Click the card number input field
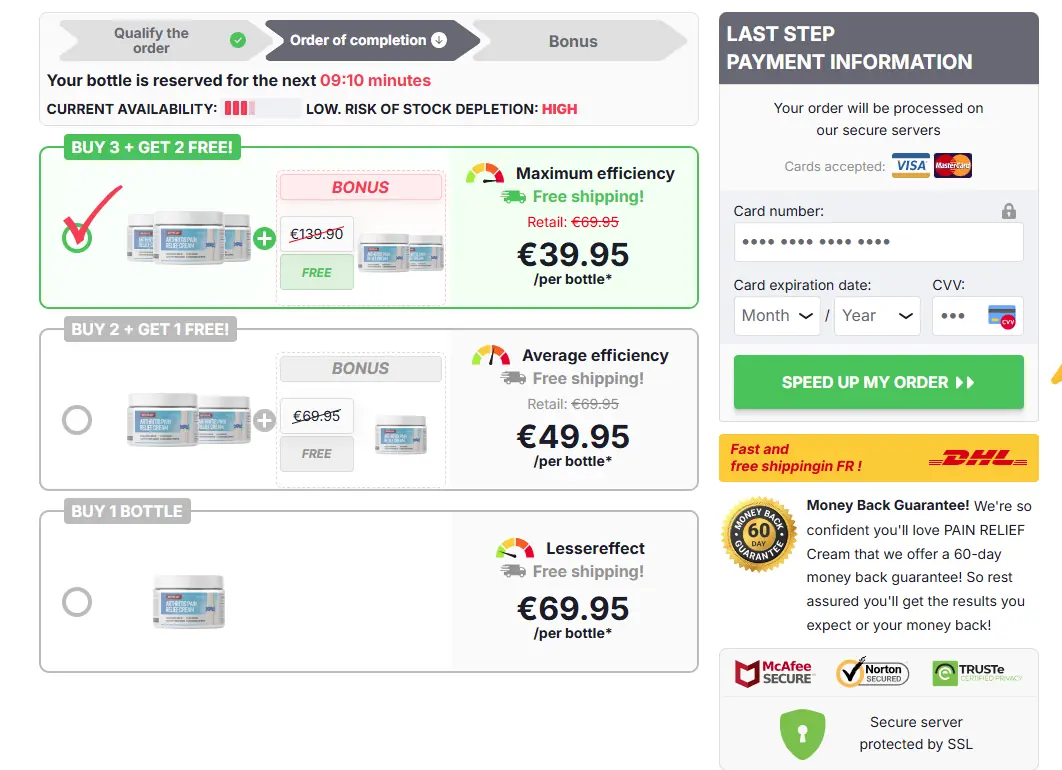The image size is (1062, 770). (x=878, y=242)
